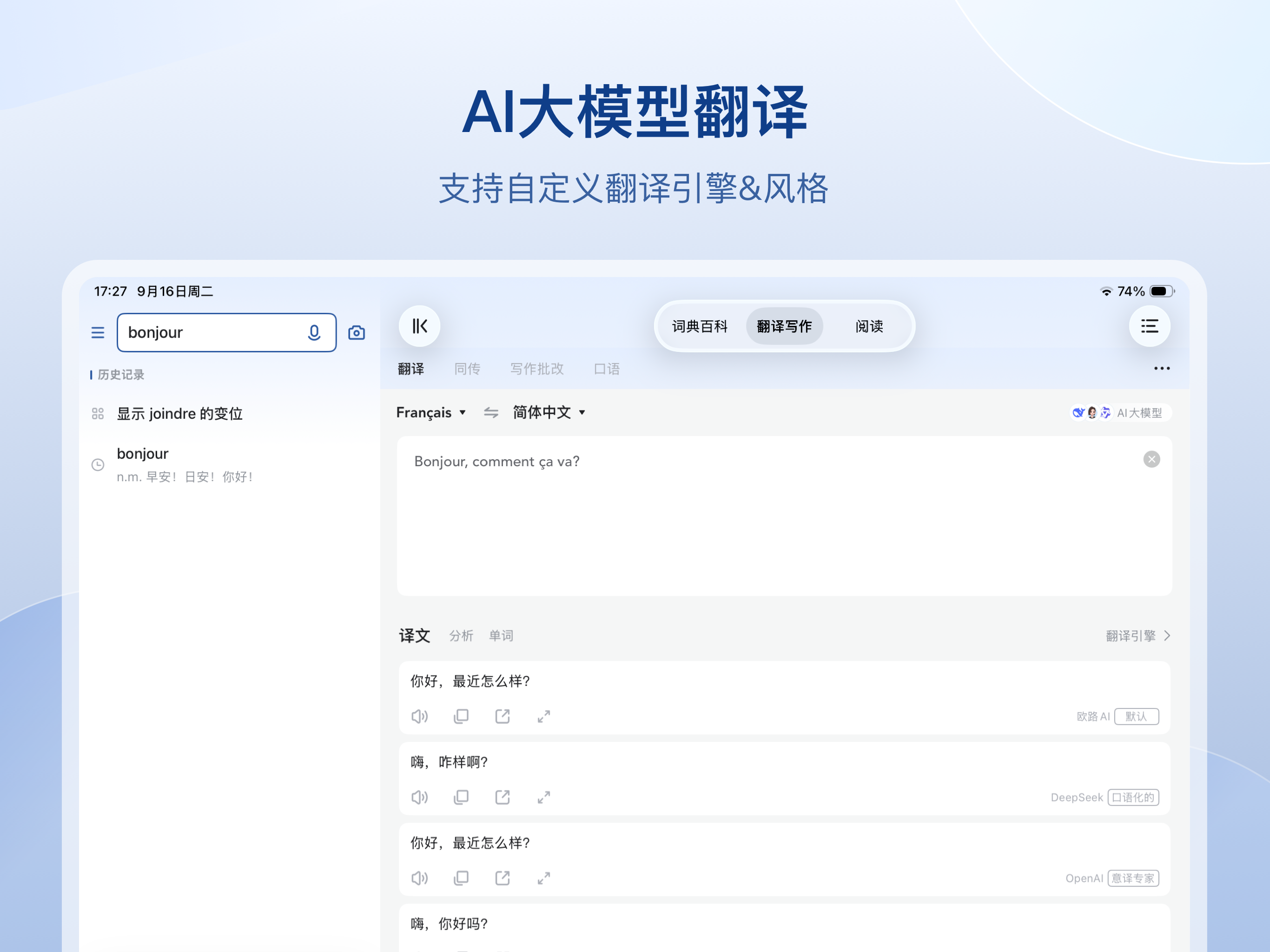Click the 欧路 AI engine label
Image resolution: width=1270 pixels, height=952 pixels.
[x=1093, y=716]
